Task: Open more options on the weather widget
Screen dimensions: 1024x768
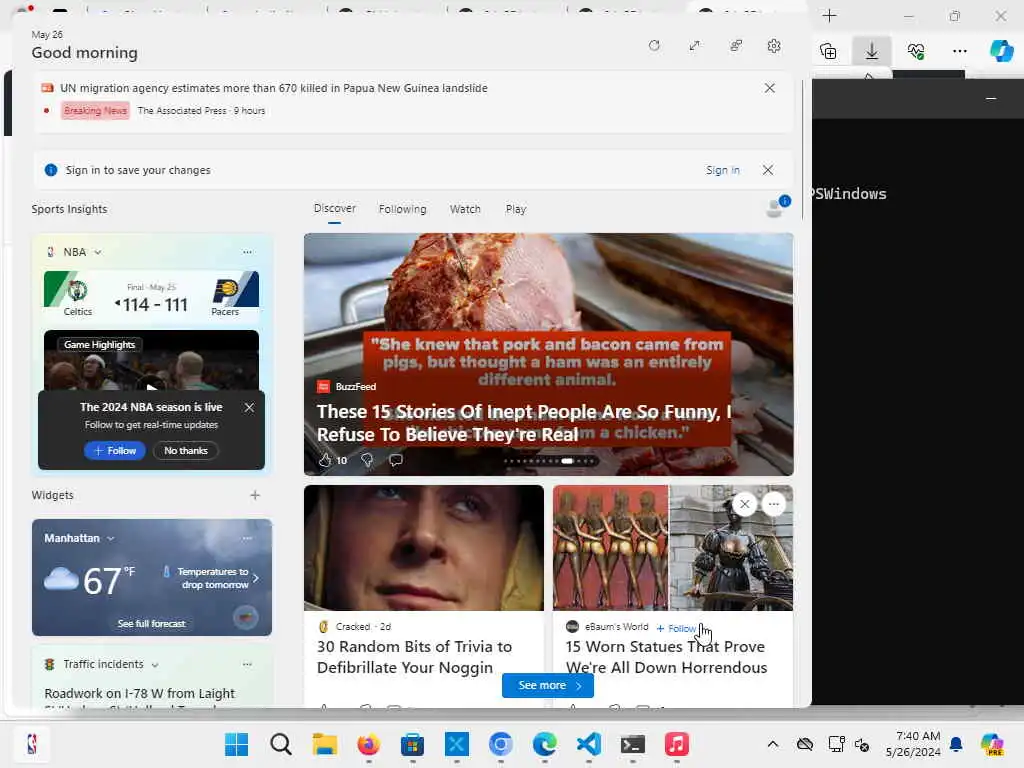Action: pyautogui.click(x=247, y=538)
